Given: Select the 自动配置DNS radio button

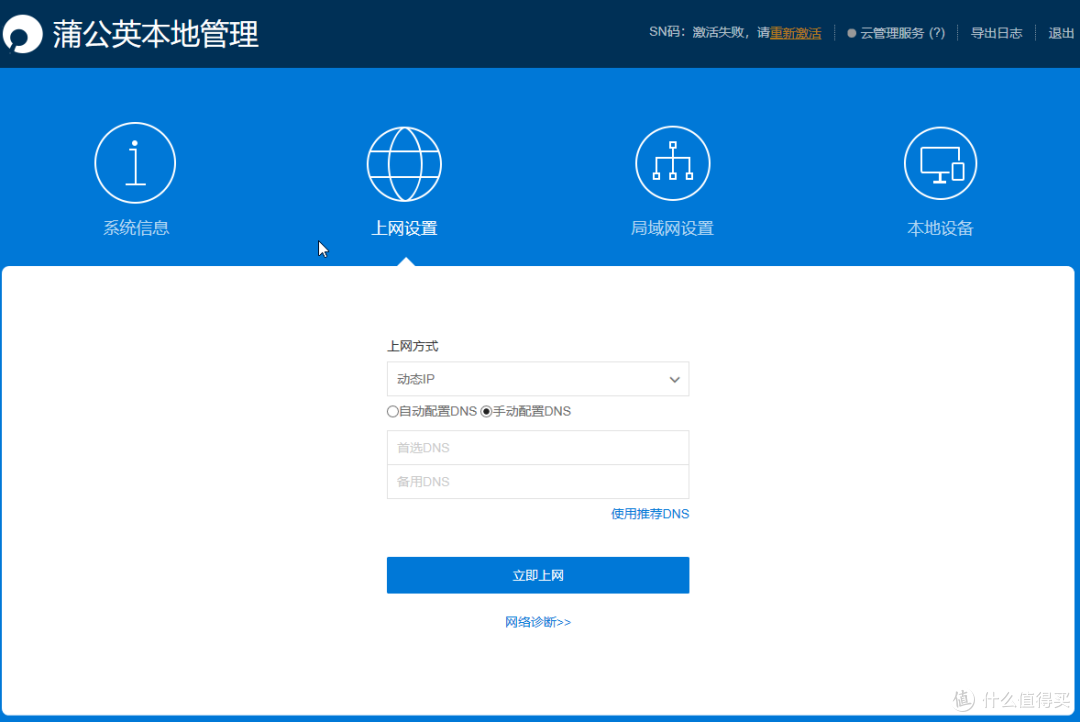Looking at the screenshot, I should 393,411.
